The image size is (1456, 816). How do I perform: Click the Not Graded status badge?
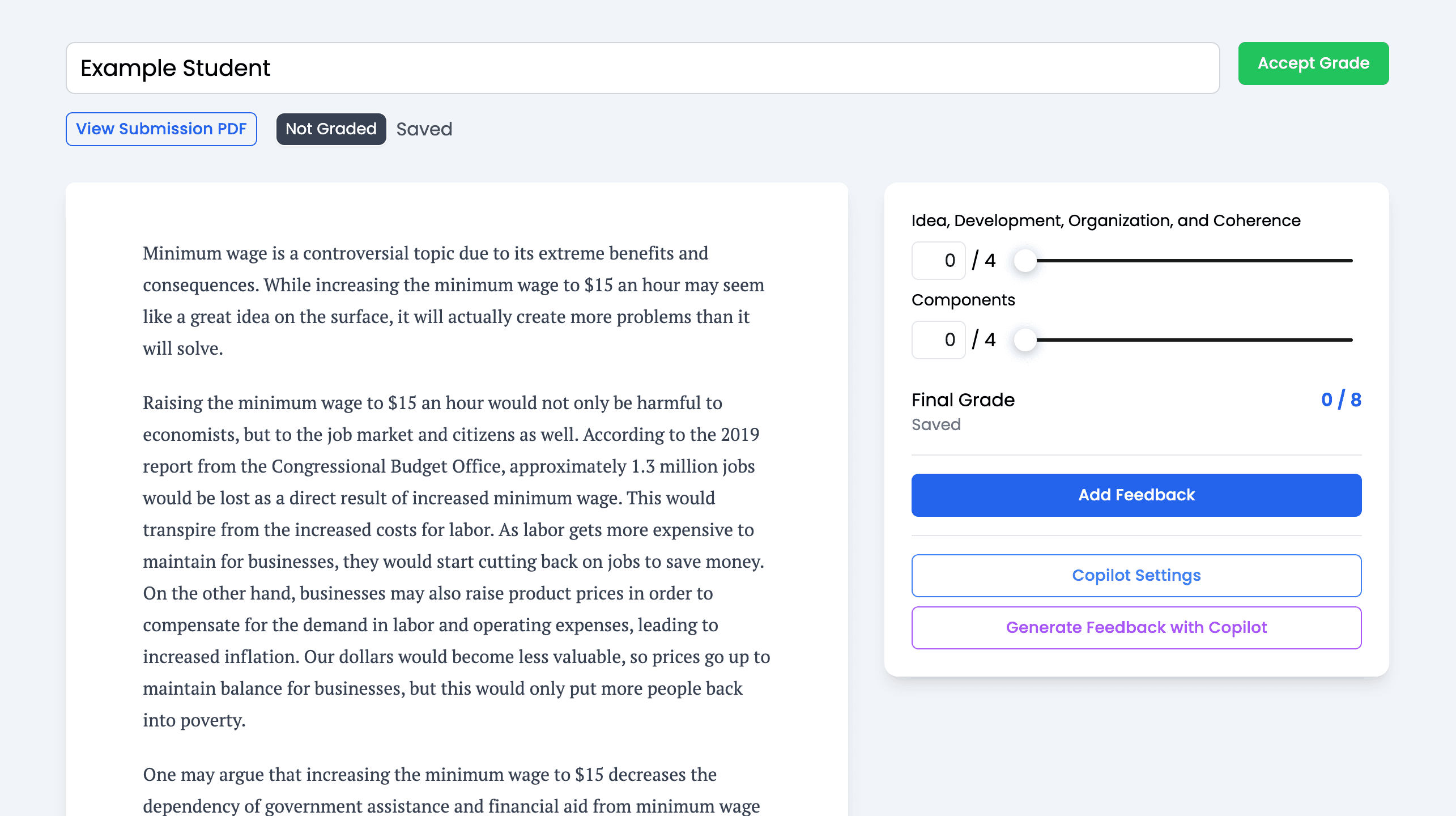click(331, 129)
